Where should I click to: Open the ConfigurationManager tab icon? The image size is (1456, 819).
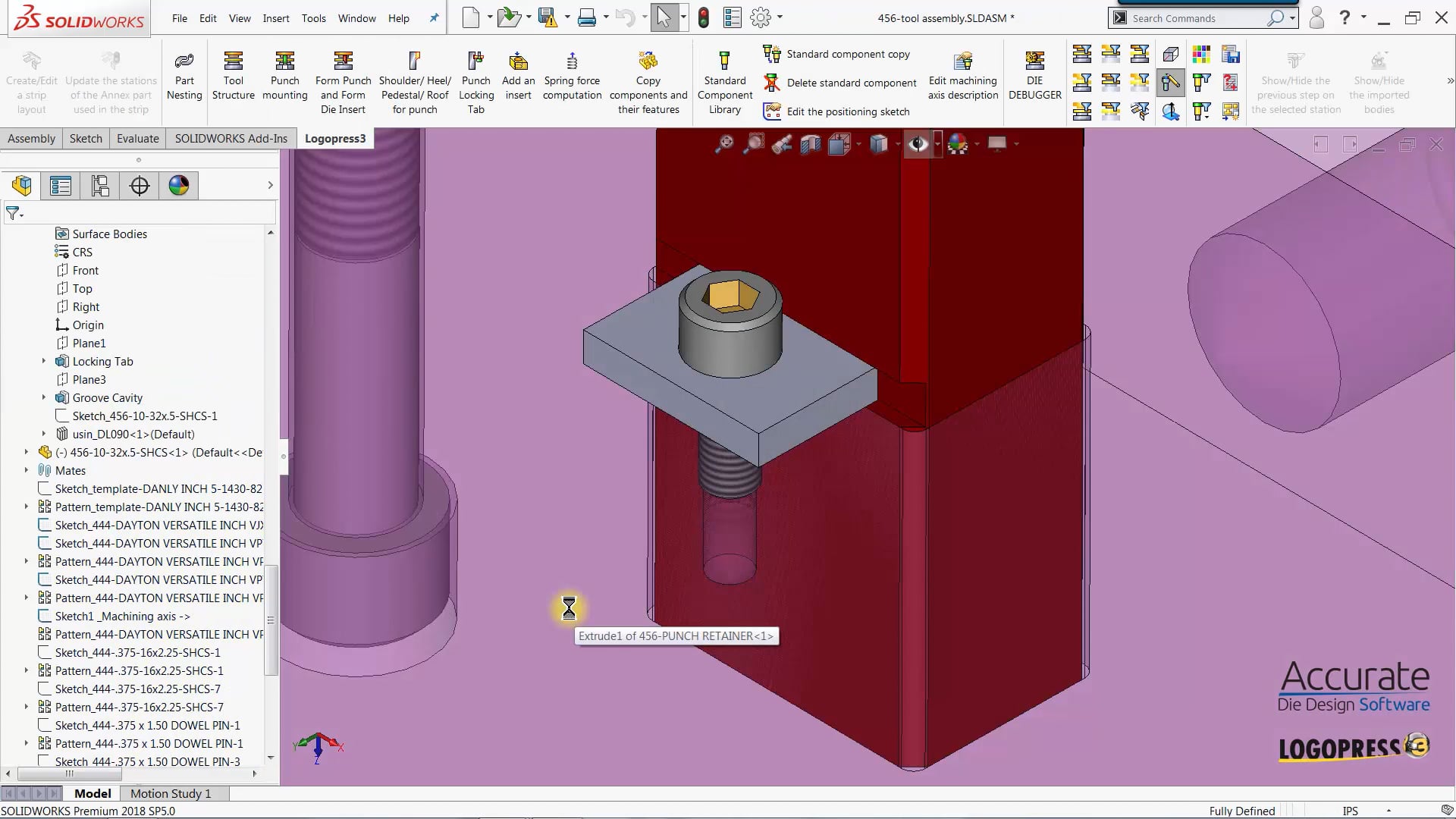100,186
